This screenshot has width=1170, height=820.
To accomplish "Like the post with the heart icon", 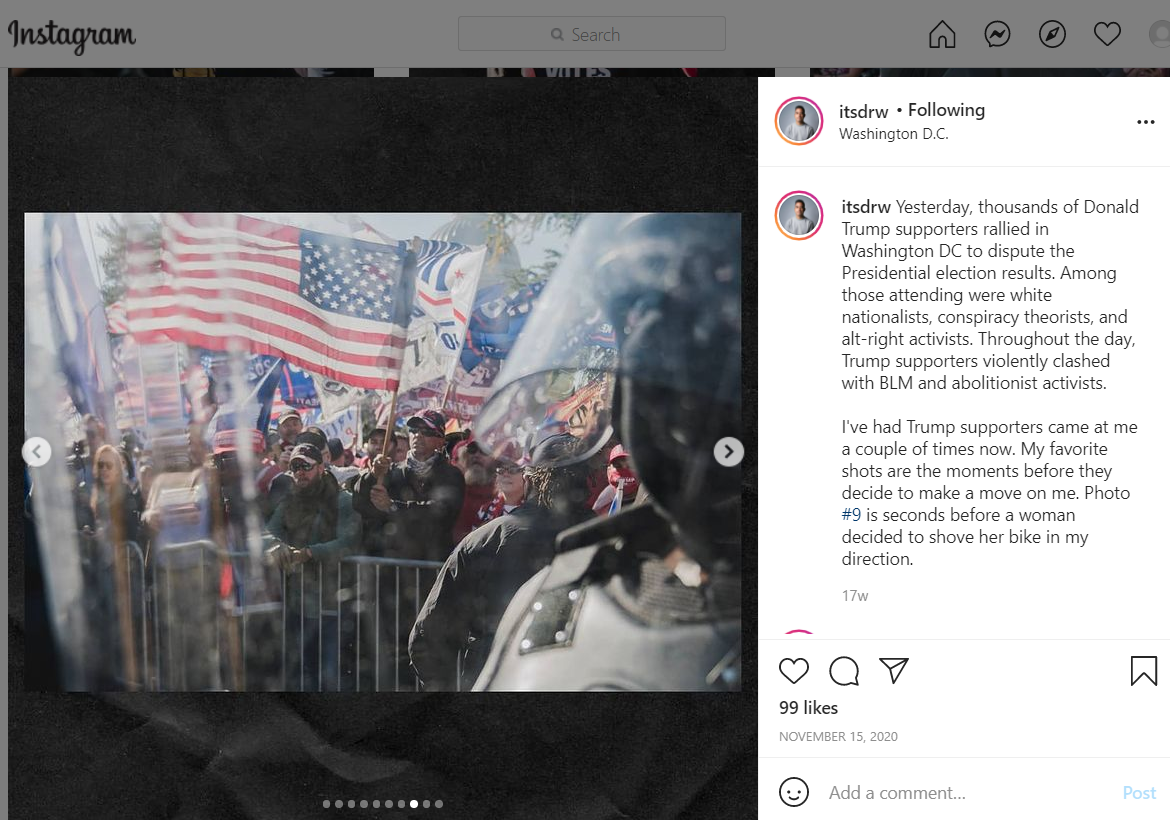I will [x=793, y=671].
